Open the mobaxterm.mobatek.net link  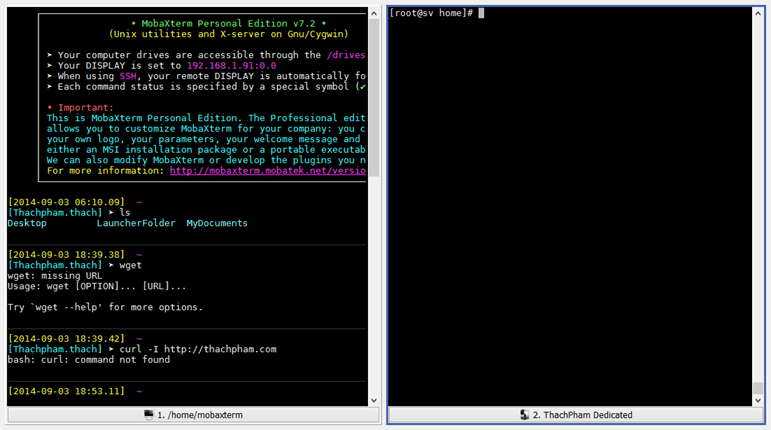[267, 171]
